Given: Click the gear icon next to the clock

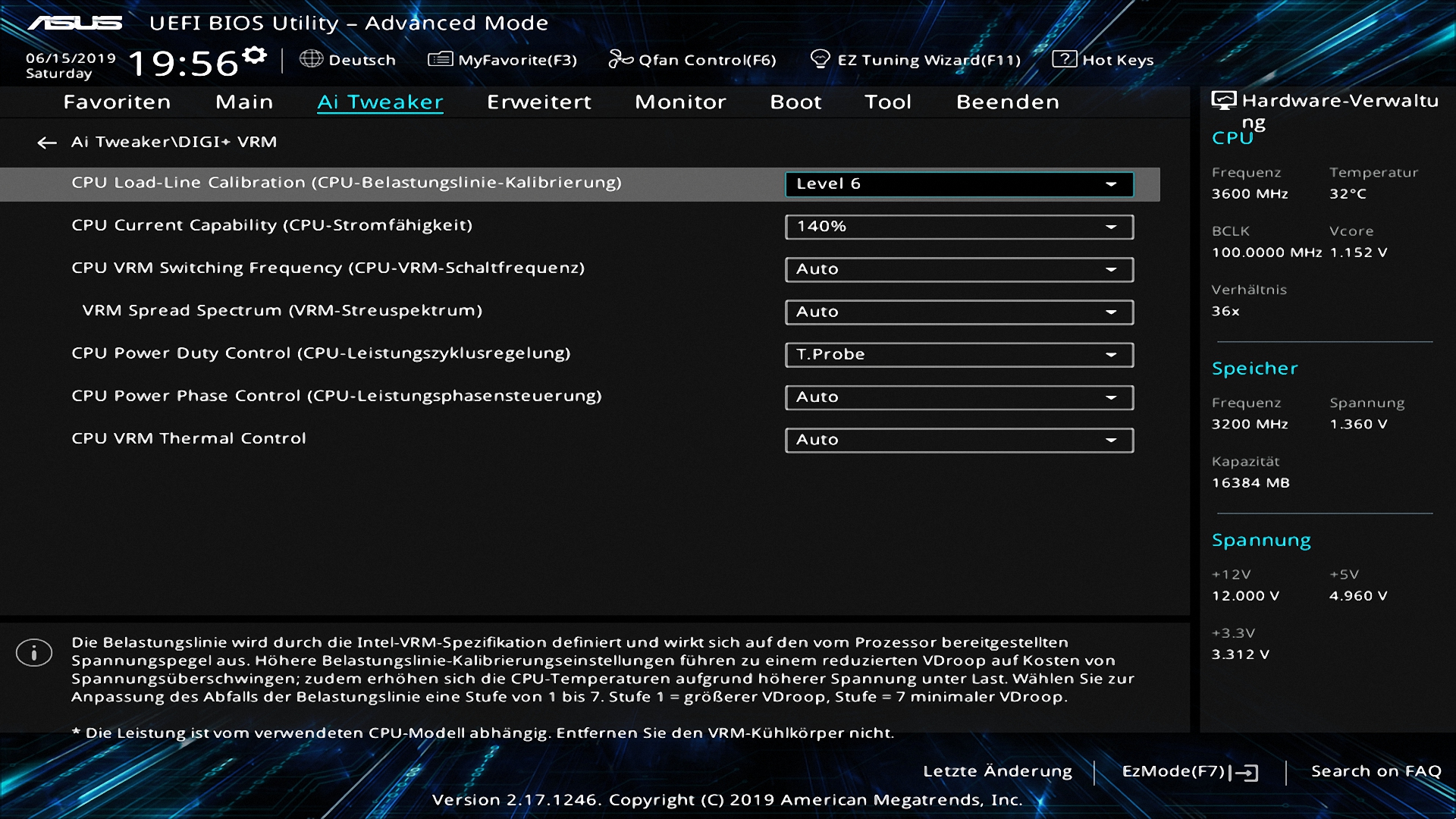Looking at the screenshot, I should (x=256, y=55).
